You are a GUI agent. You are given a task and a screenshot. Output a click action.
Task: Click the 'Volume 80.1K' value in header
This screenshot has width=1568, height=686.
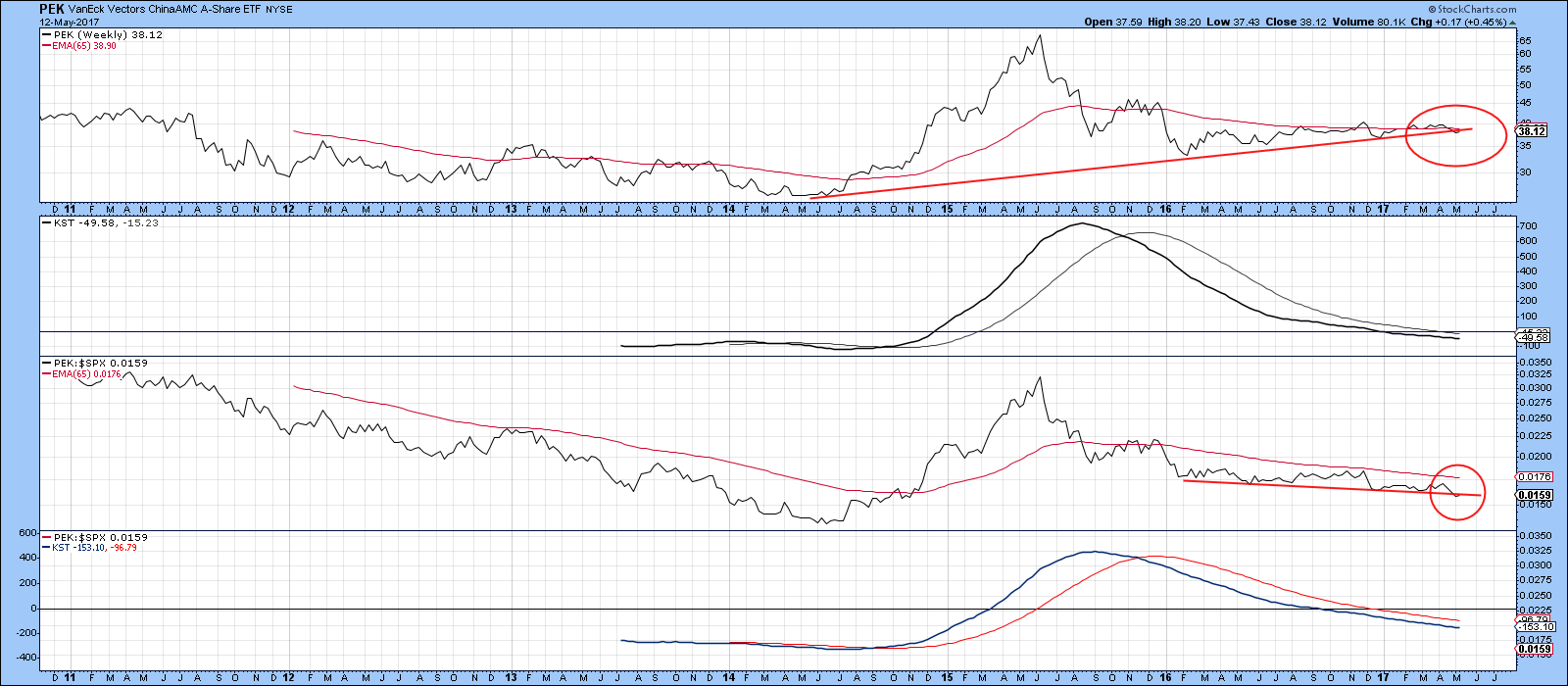click(1369, 22)
